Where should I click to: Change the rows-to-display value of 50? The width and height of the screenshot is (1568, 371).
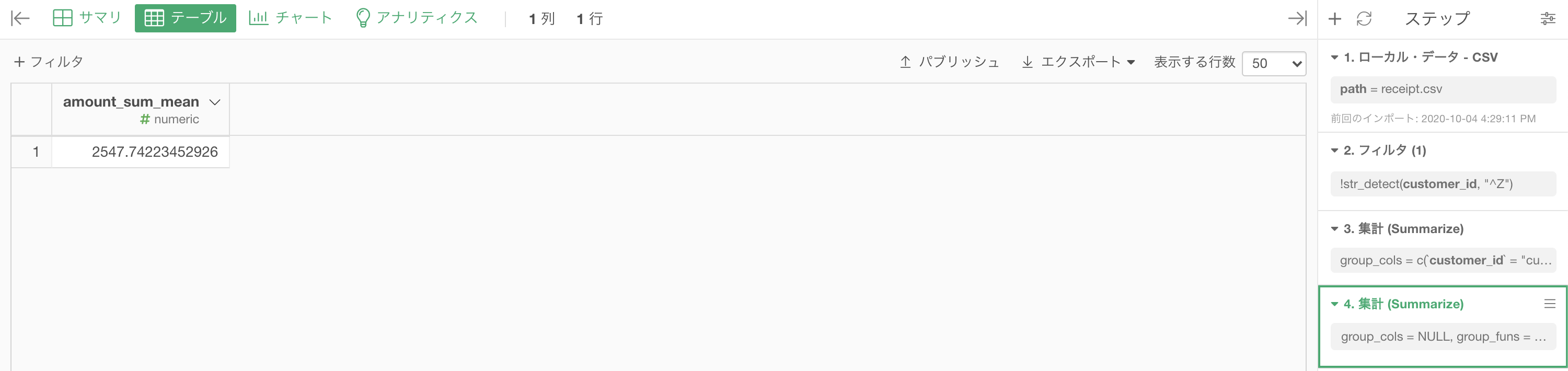(x=1274, y=63)
